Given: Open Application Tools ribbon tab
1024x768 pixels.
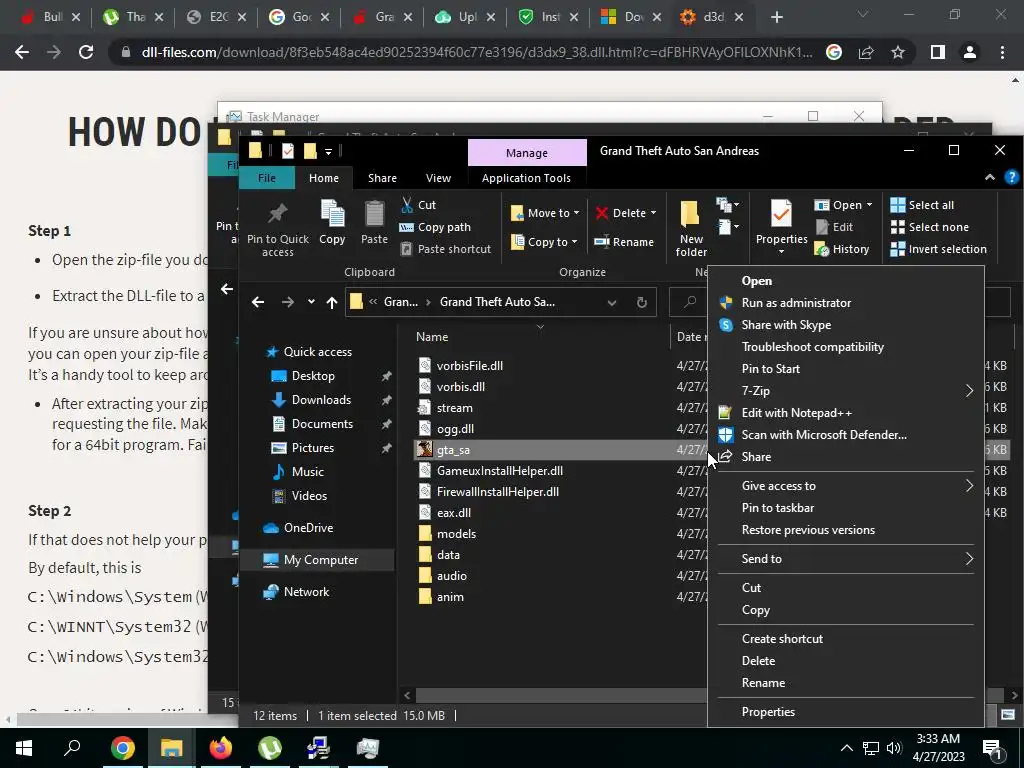Looking at the screenshot, I should [526, 178].
